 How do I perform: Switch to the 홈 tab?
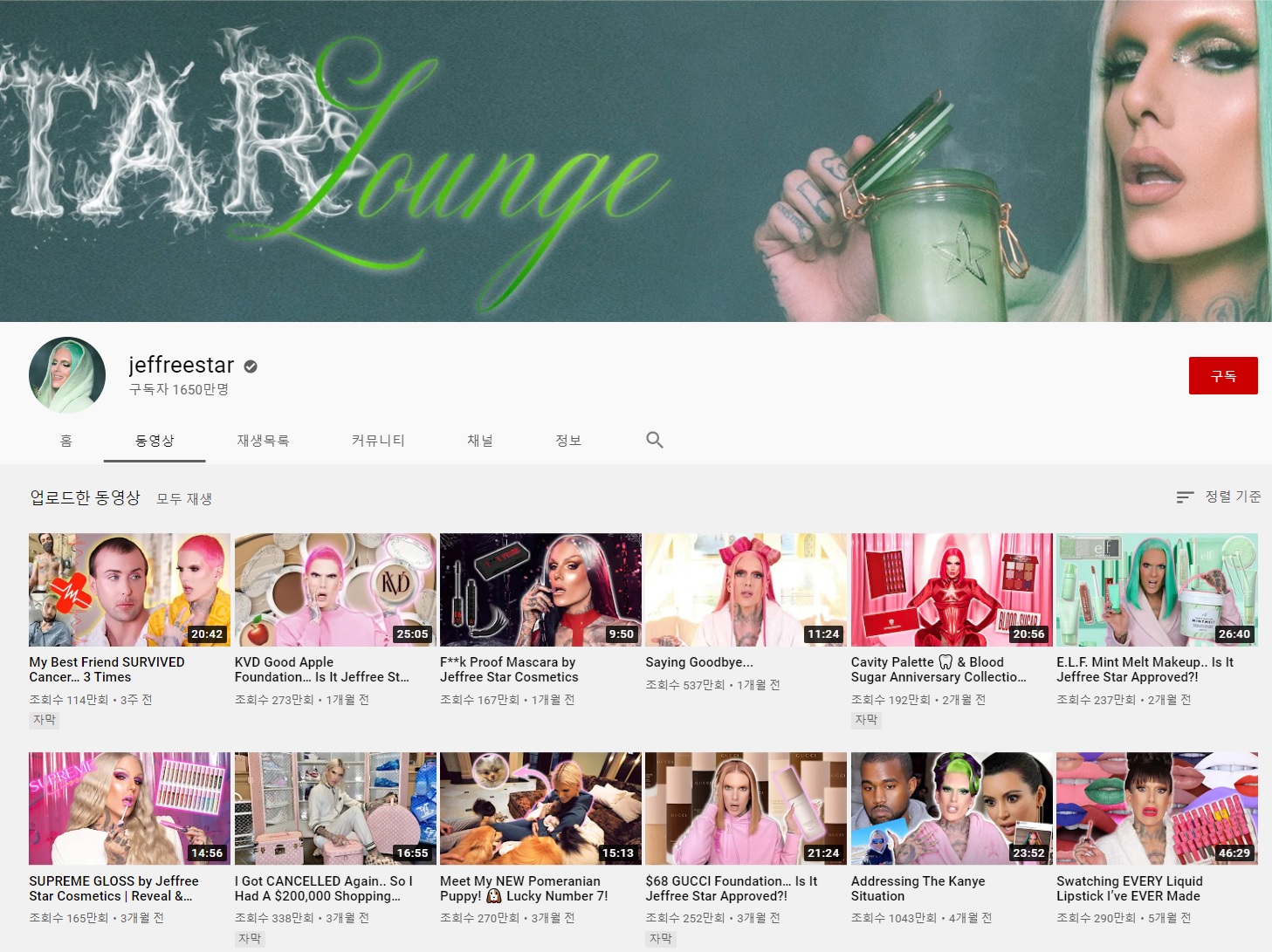click(66, 441)
